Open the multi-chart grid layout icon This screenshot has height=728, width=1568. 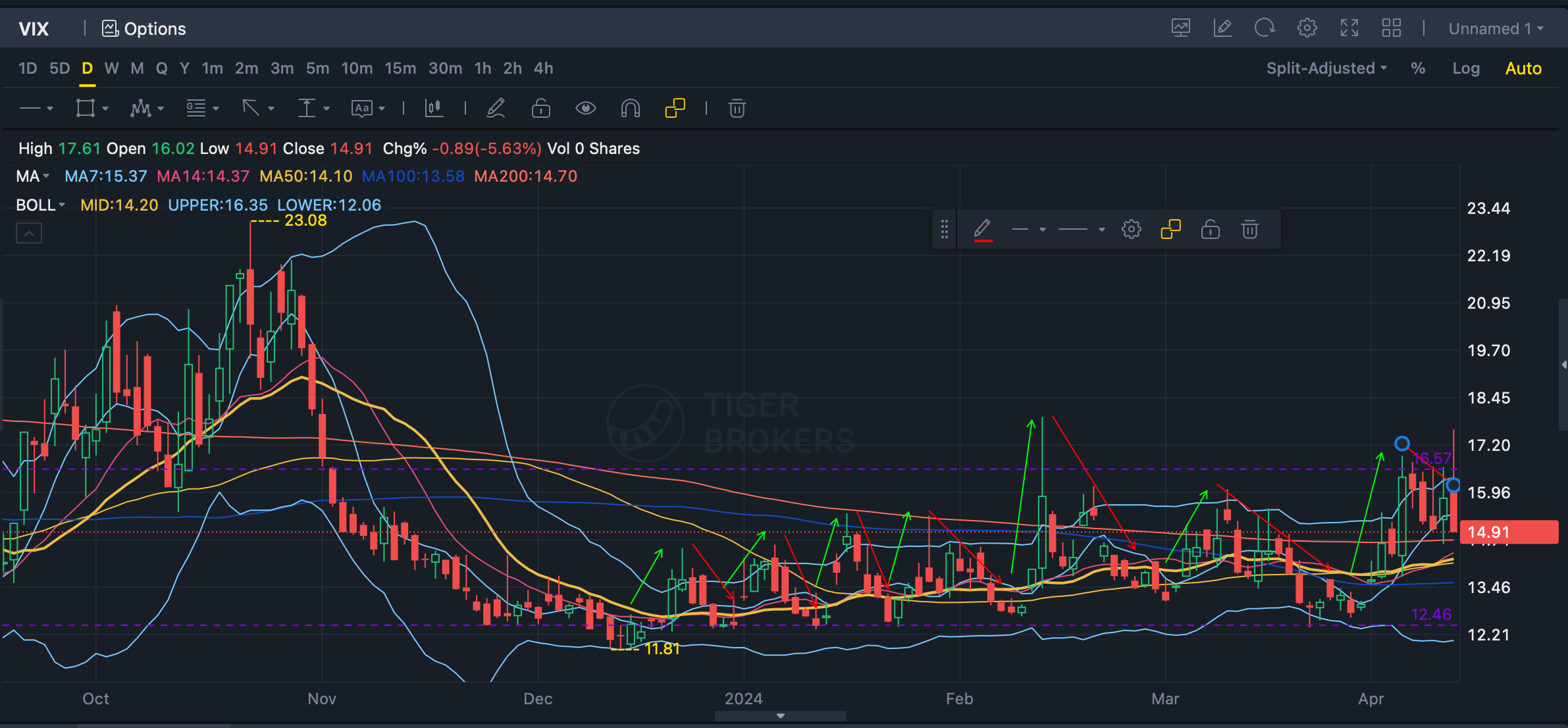click(x=1391, y=28)
